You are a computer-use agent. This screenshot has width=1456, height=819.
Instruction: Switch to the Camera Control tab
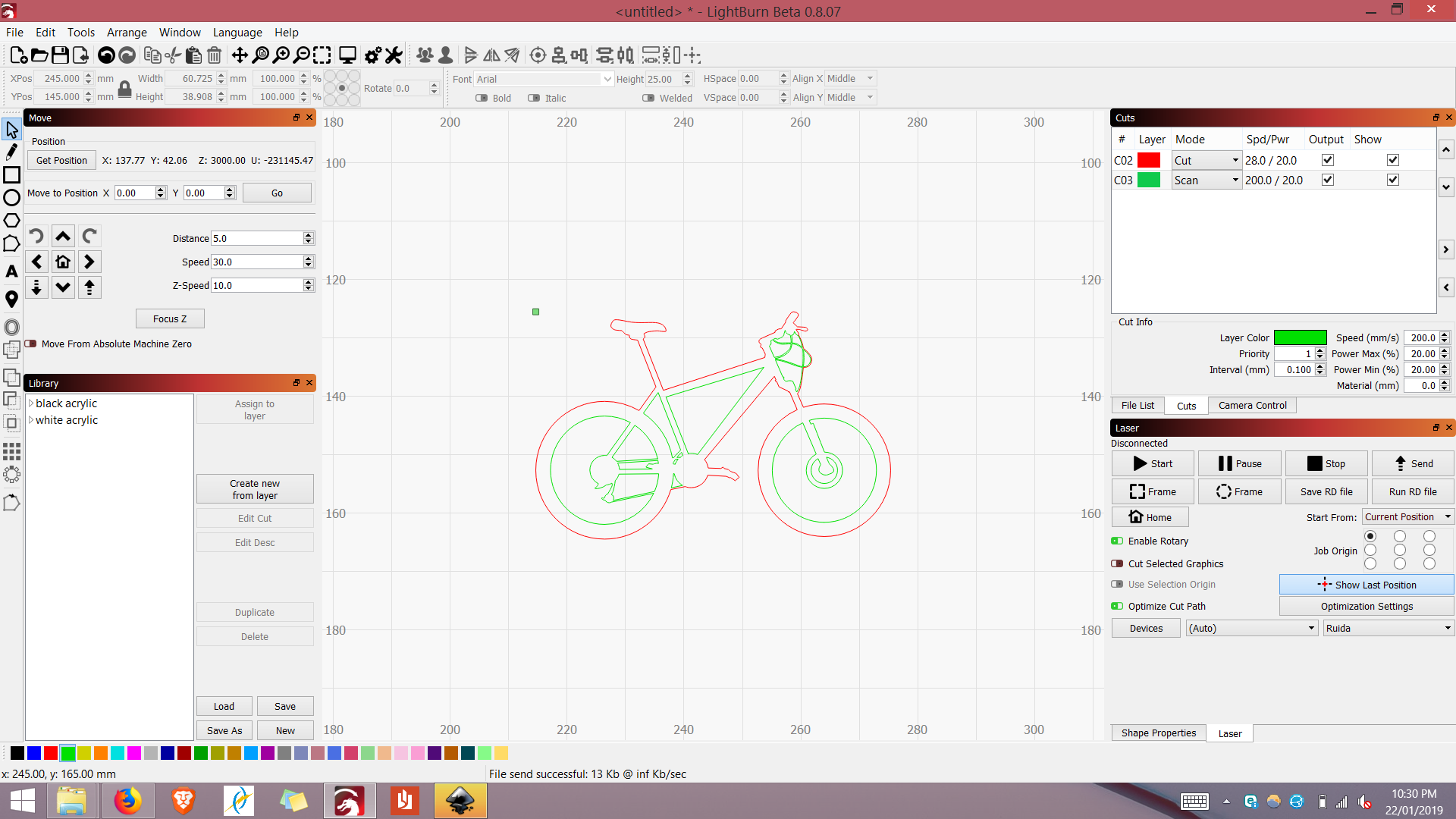pyautogui.click(x=1252, y=405)
